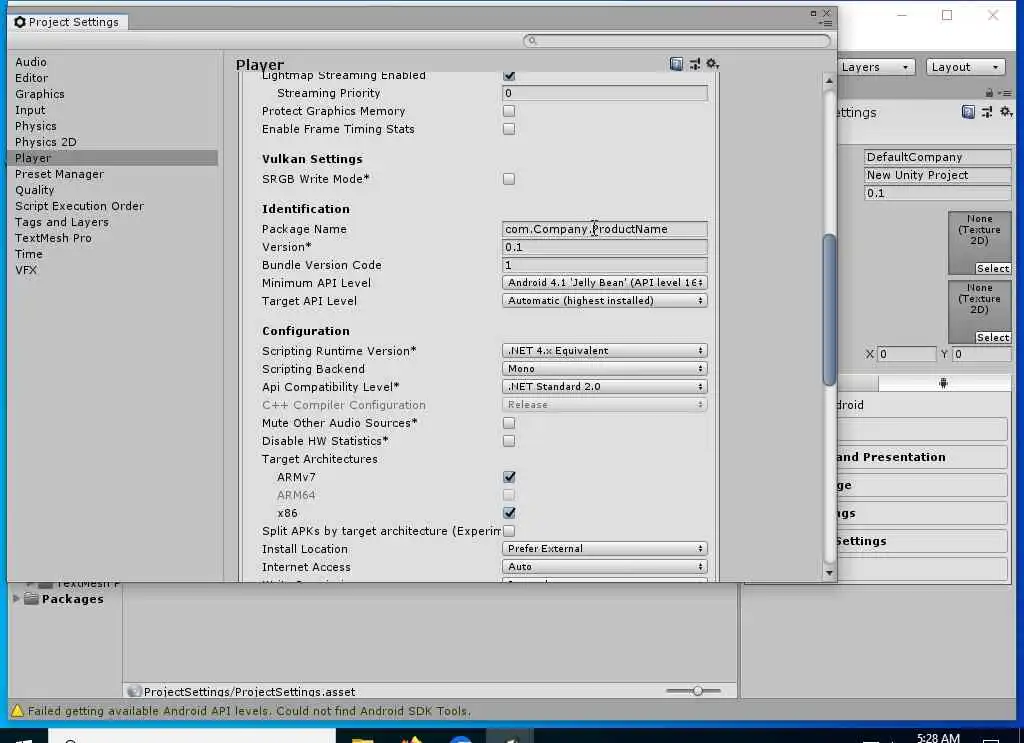1024x743 pixels.
Task: Maximize the Project Settings floating window
Action: tap(813, 13)
